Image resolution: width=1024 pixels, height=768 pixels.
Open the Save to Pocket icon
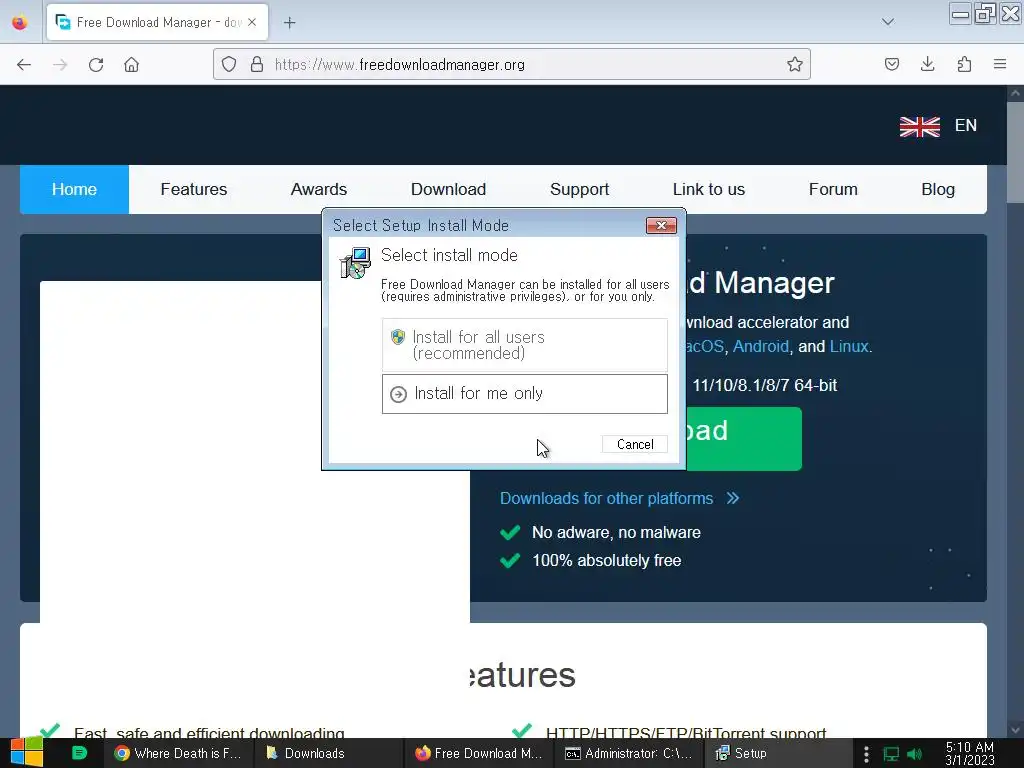(892, 65)
